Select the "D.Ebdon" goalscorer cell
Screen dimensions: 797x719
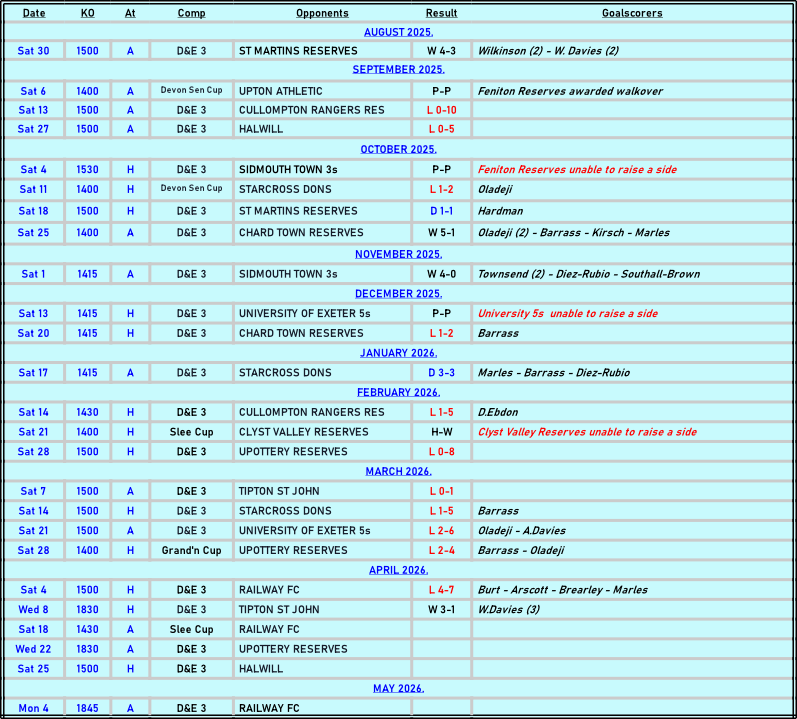(x=498, y=412)
